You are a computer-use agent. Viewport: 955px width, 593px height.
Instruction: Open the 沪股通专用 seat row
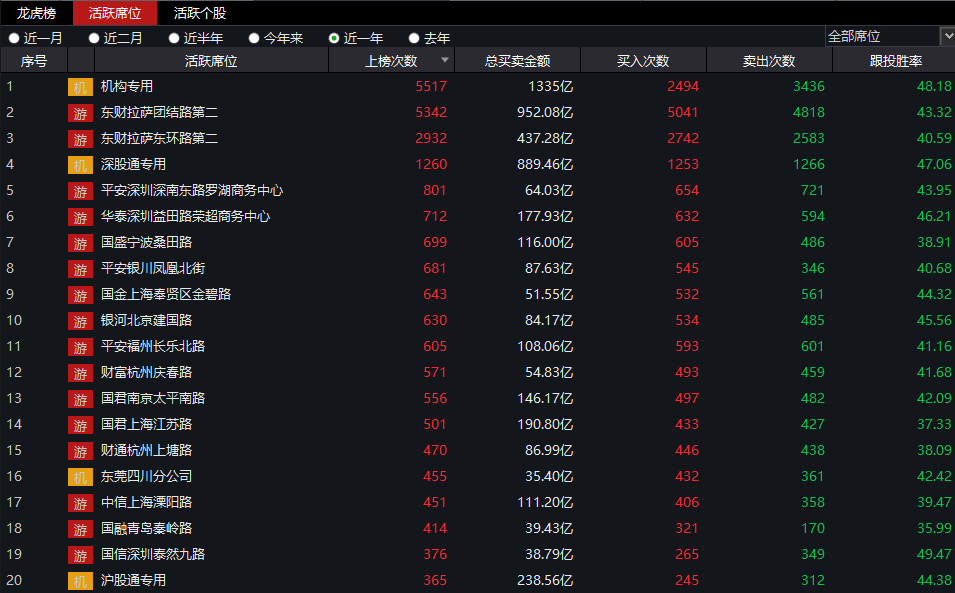(x=478, y=580)
